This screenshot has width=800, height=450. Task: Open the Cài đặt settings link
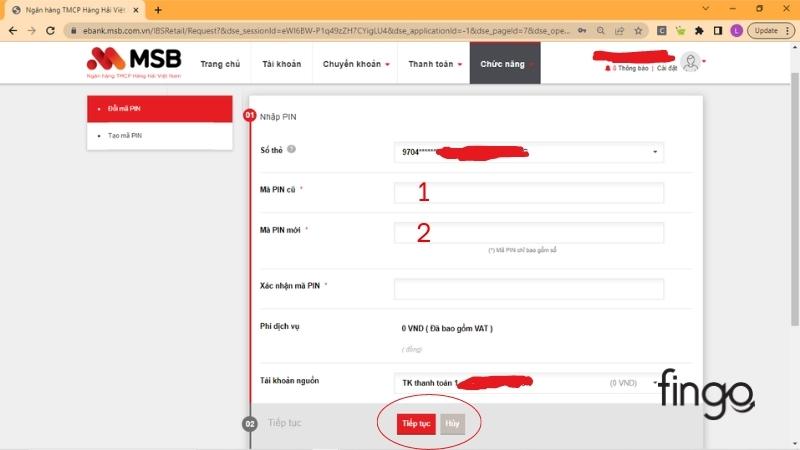pos(666,68)
